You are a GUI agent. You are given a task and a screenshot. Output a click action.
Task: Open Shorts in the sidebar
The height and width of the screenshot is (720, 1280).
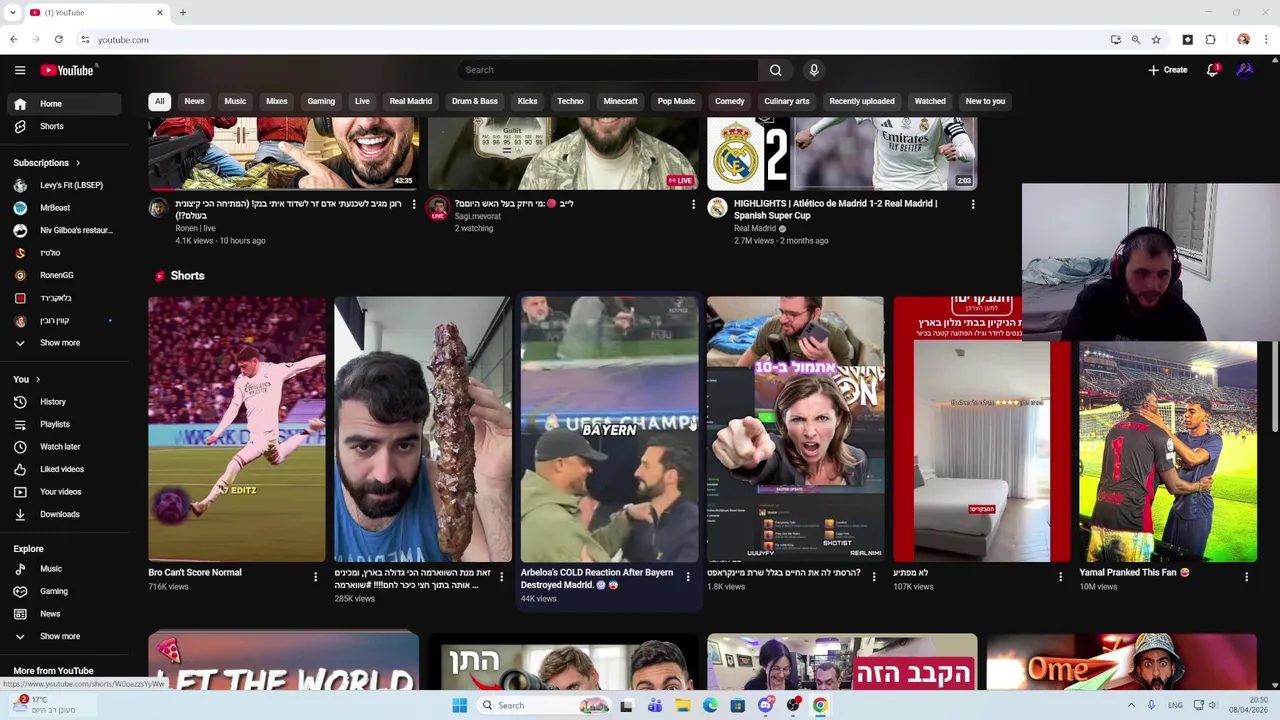click(62, 127)
